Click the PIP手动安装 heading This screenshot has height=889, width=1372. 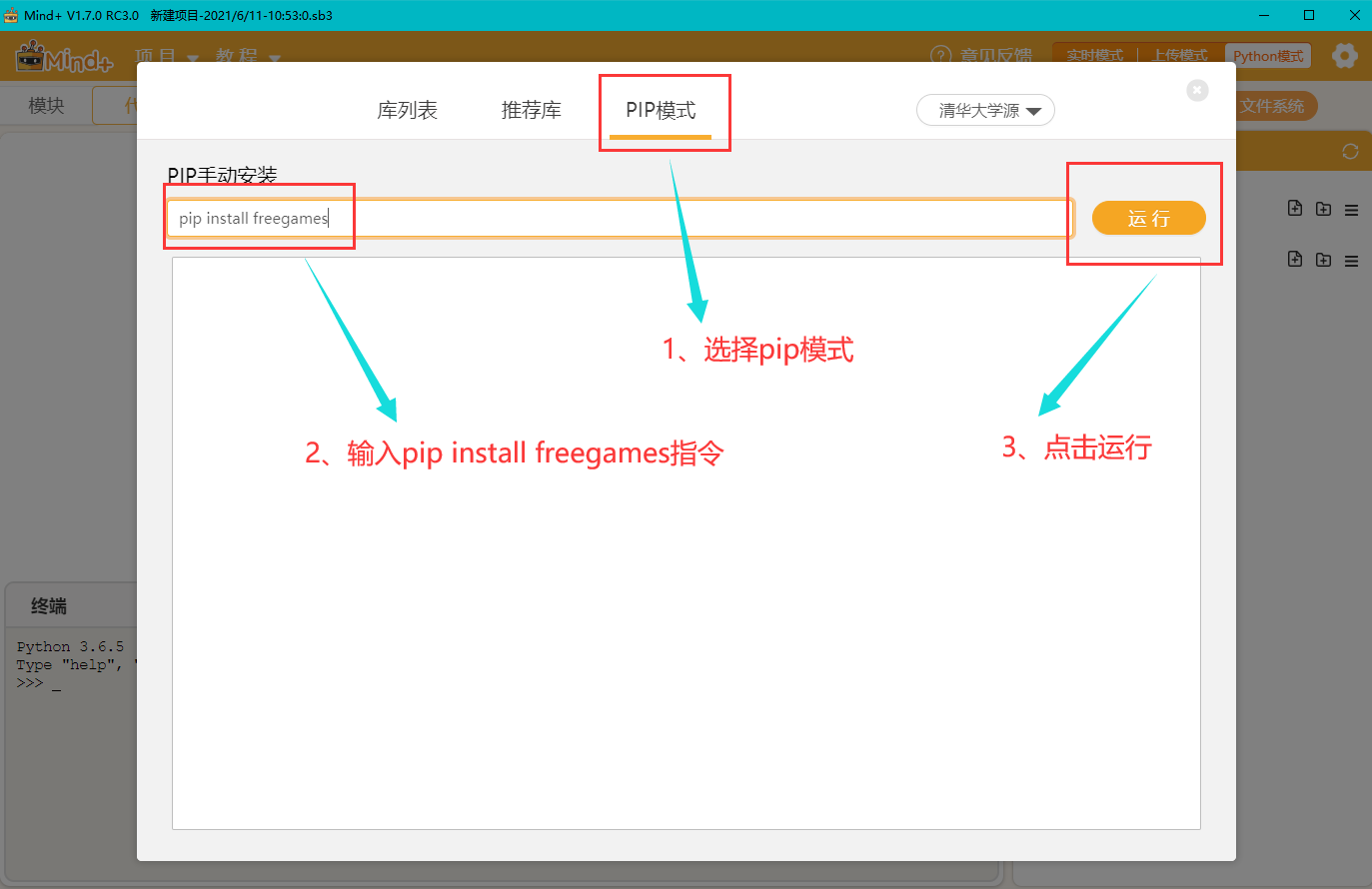[x=222, y=176]
